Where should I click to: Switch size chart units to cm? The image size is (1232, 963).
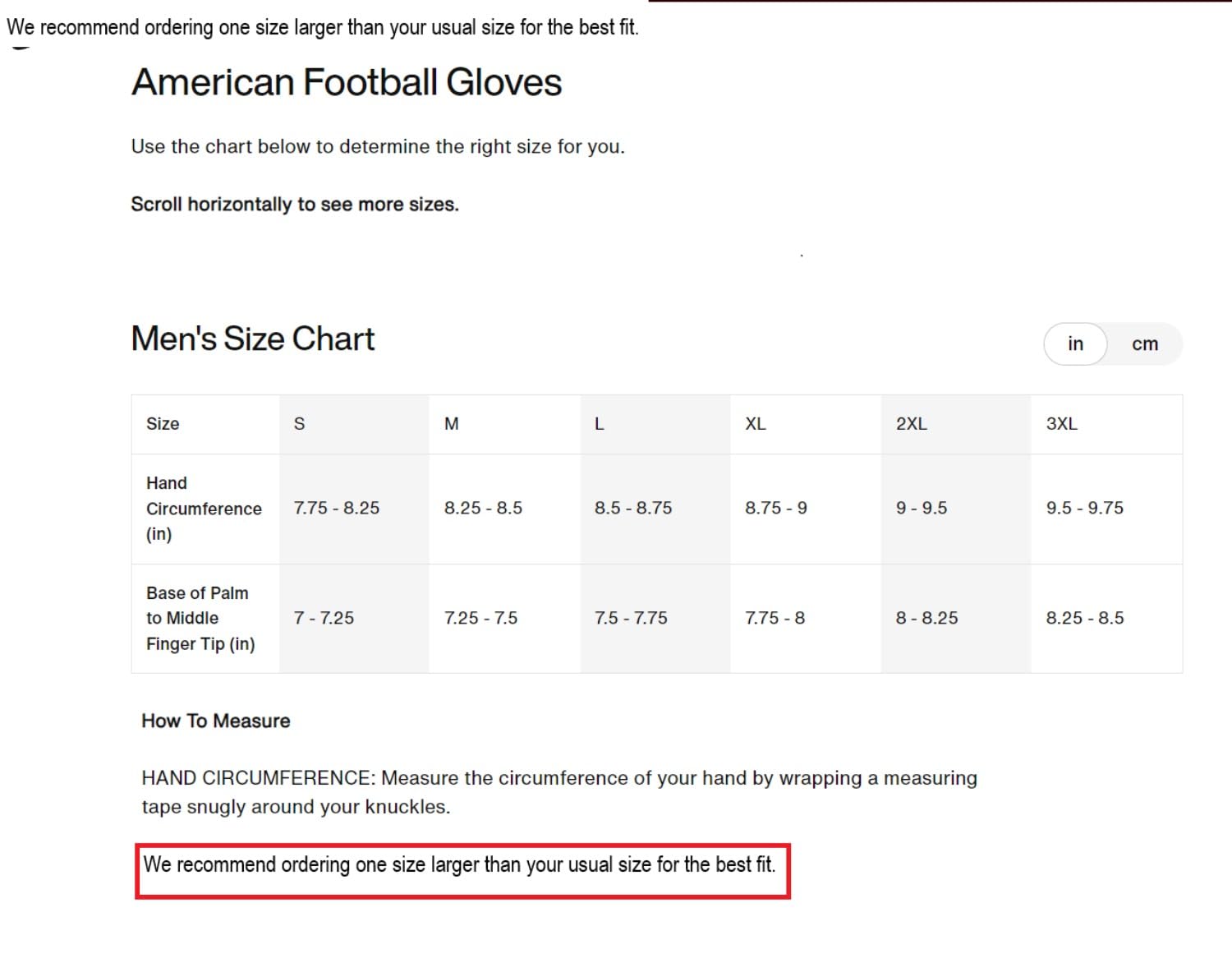coord(1144,343)
